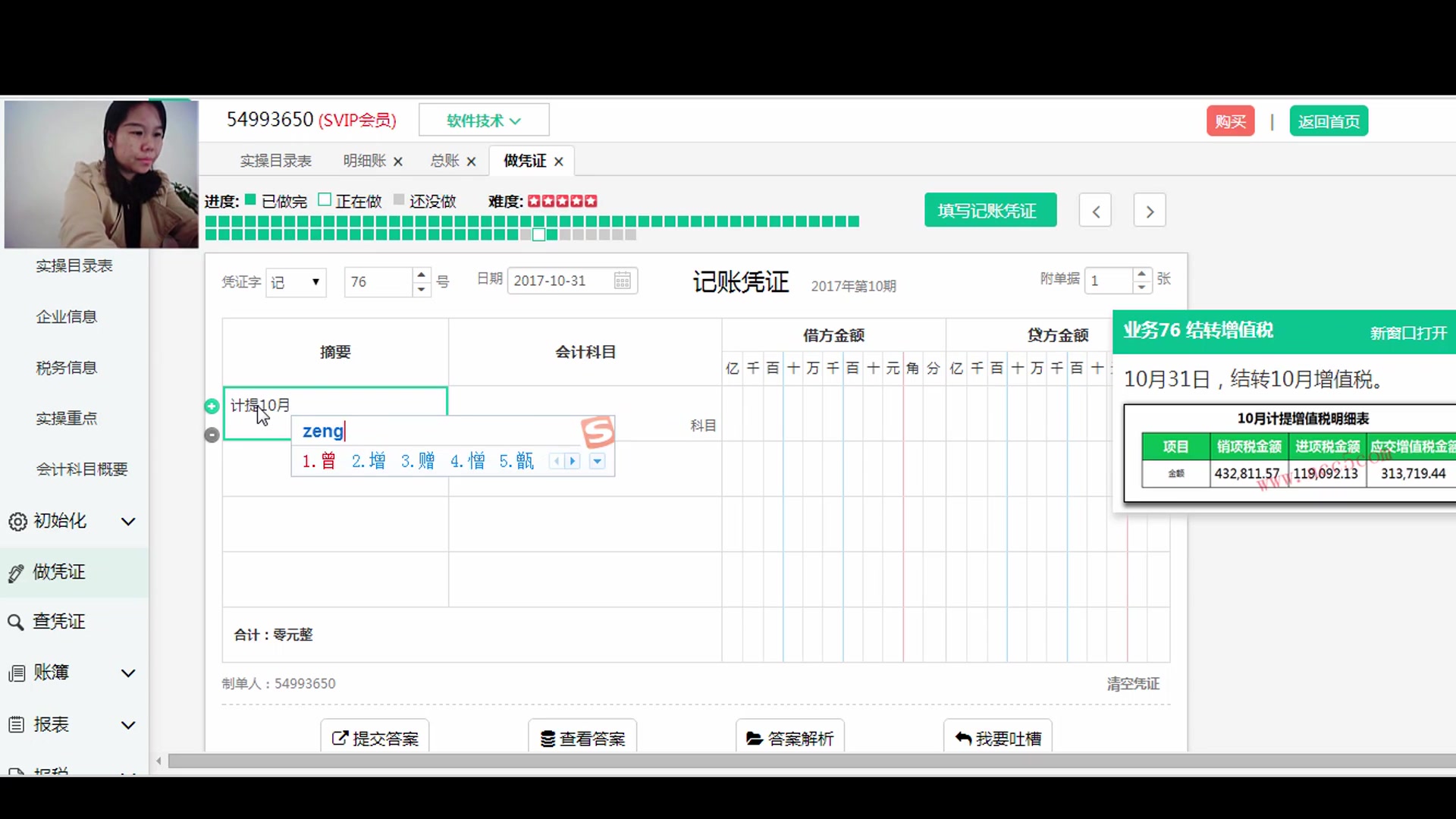Image resolution: width=1456 pixels, height=819 pixels.
Task: Open the 软件技术 dropdown
Action: tap(483, 120)
